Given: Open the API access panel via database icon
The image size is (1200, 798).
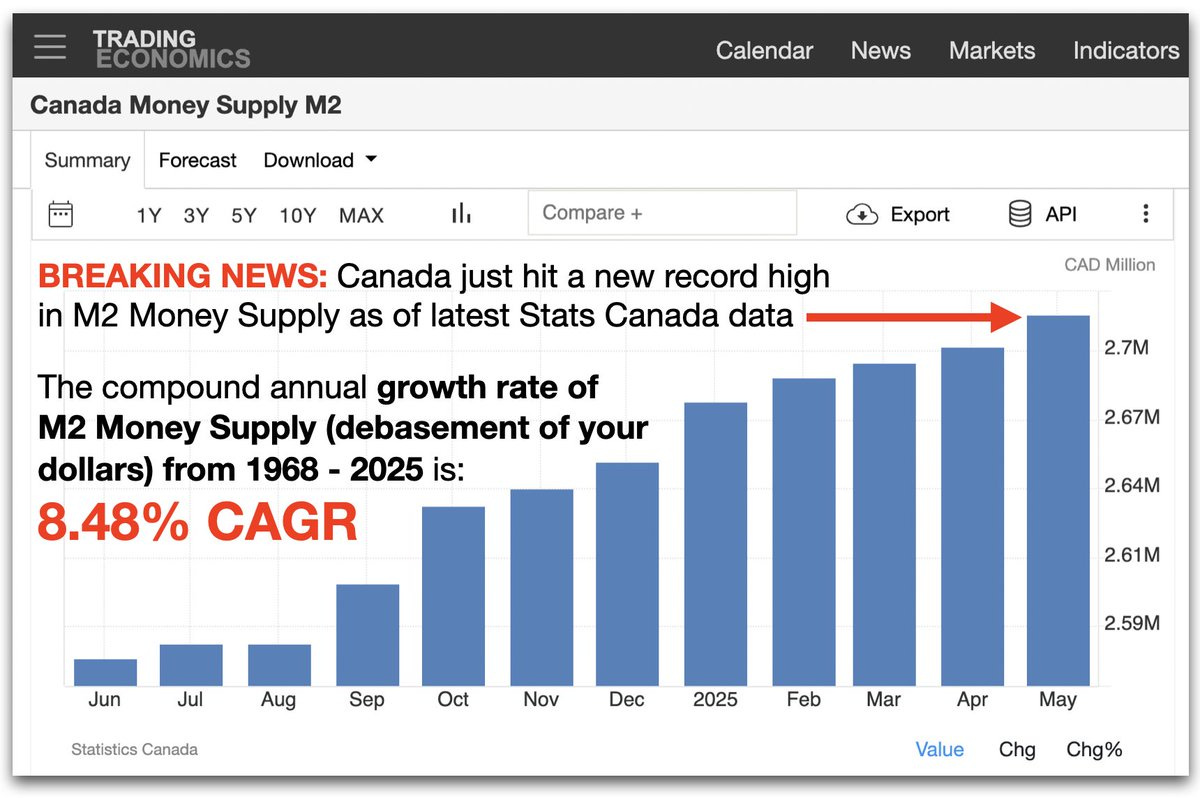Looking at the screenshot, I should click(x=1019, y=213).
